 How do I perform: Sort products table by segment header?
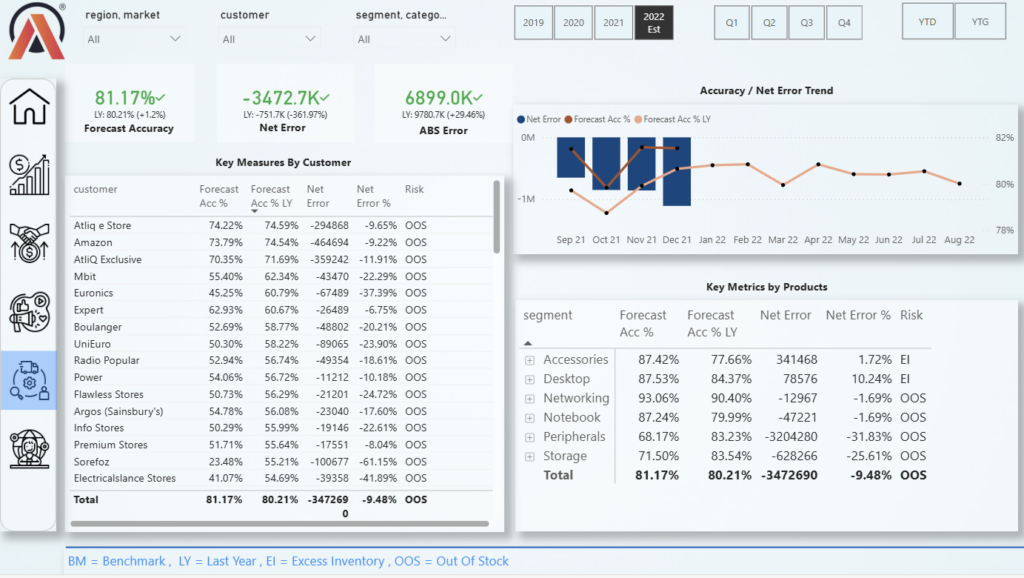547,315
